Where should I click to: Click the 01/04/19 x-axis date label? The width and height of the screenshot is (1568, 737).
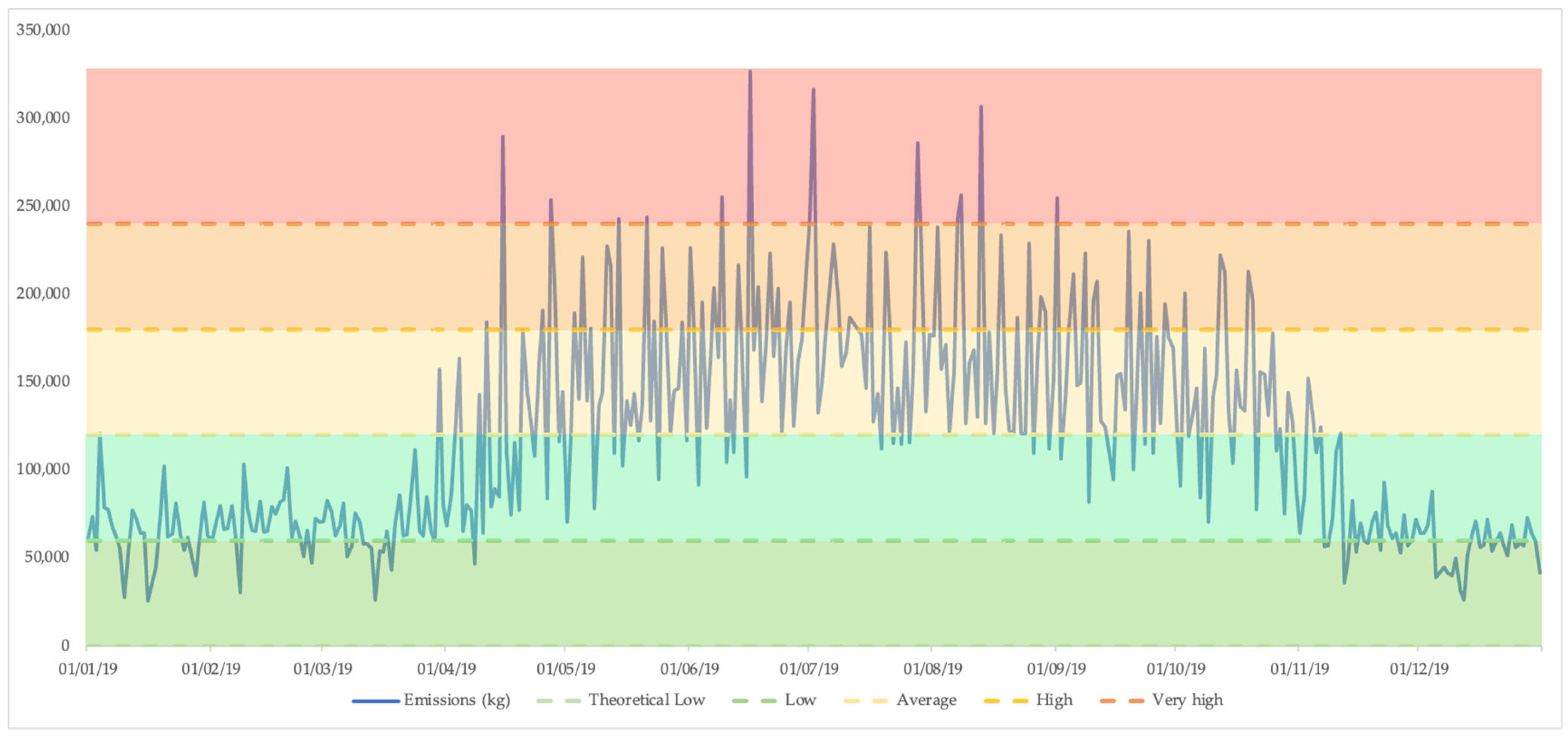pyautogui.click(x=446, y=668)
